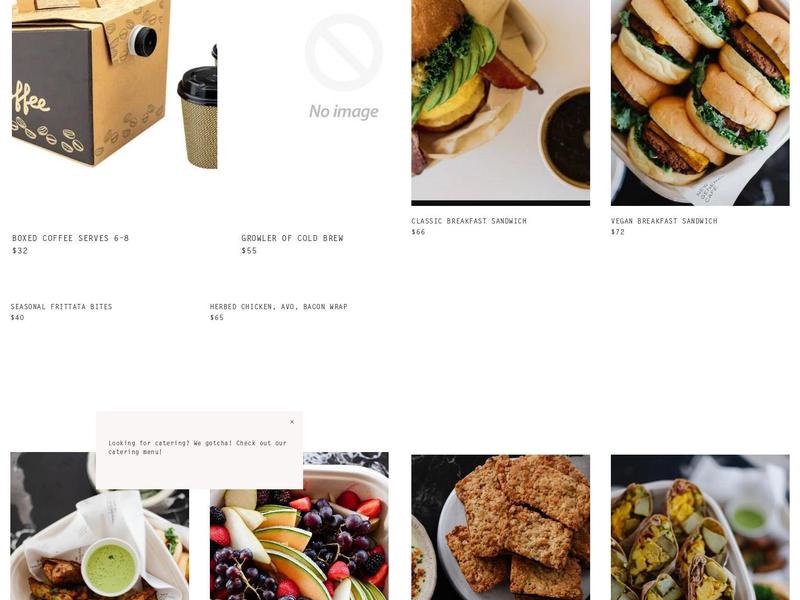
Task: Click the Growler of Cold Brew title
Action: click(x=292, y=238)
